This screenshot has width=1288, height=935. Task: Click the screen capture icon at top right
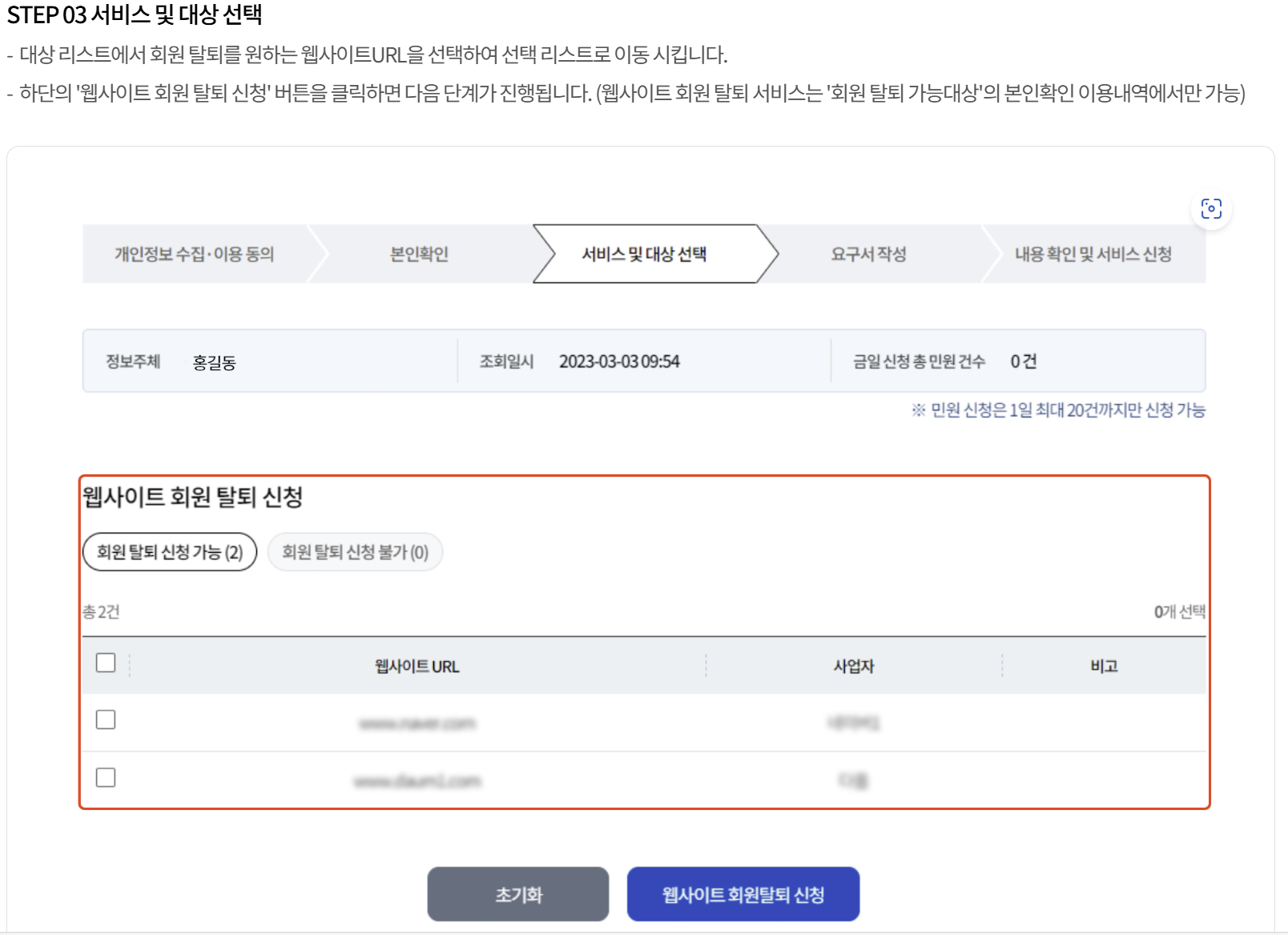[x=1212, y=208]
